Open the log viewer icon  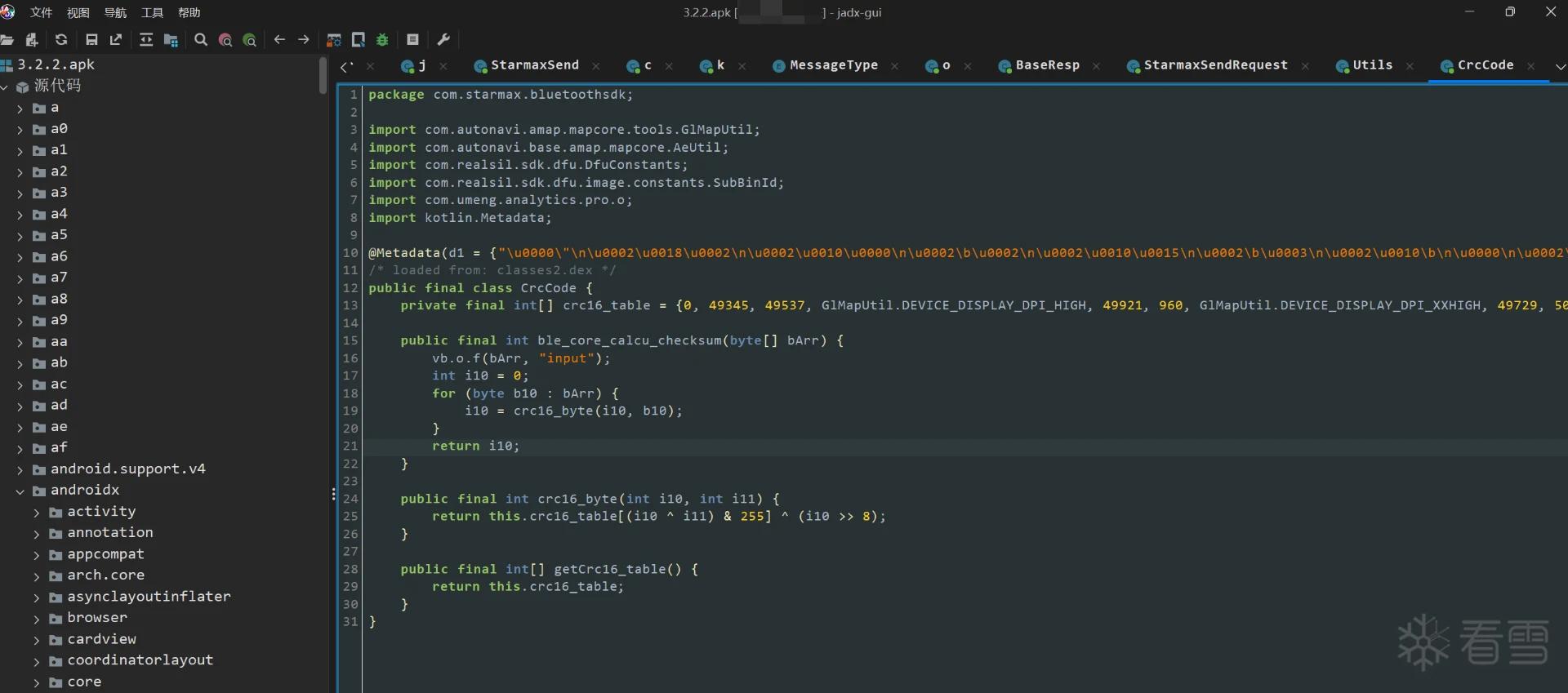tap(412, 40)
